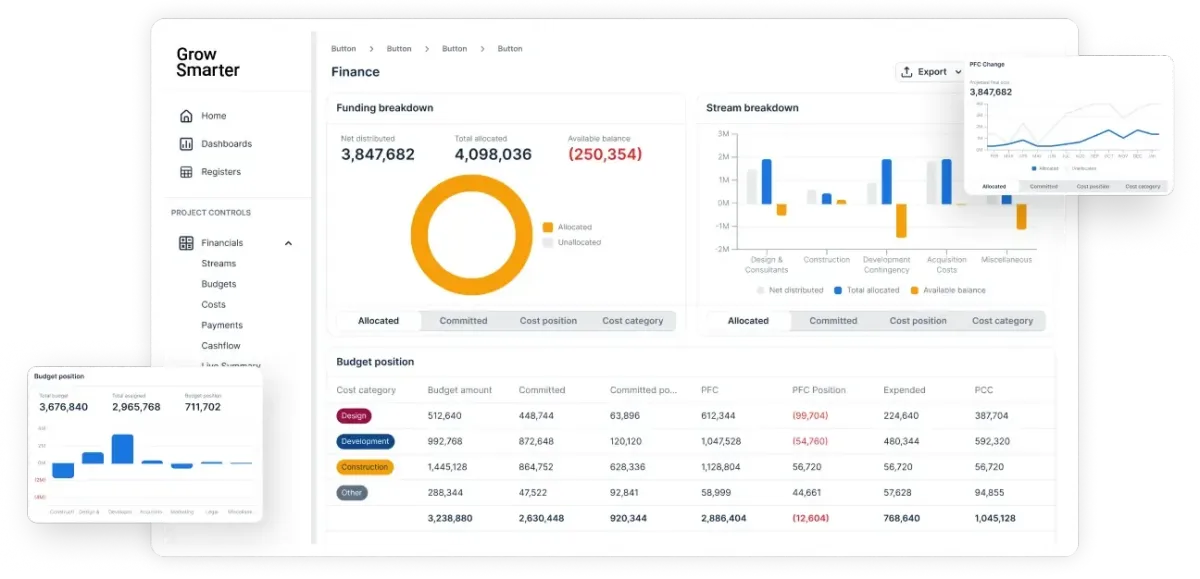This screenshot has height=579, width=1200.
Task: Click the Grow Smarter logo
Action: point(208,62)
